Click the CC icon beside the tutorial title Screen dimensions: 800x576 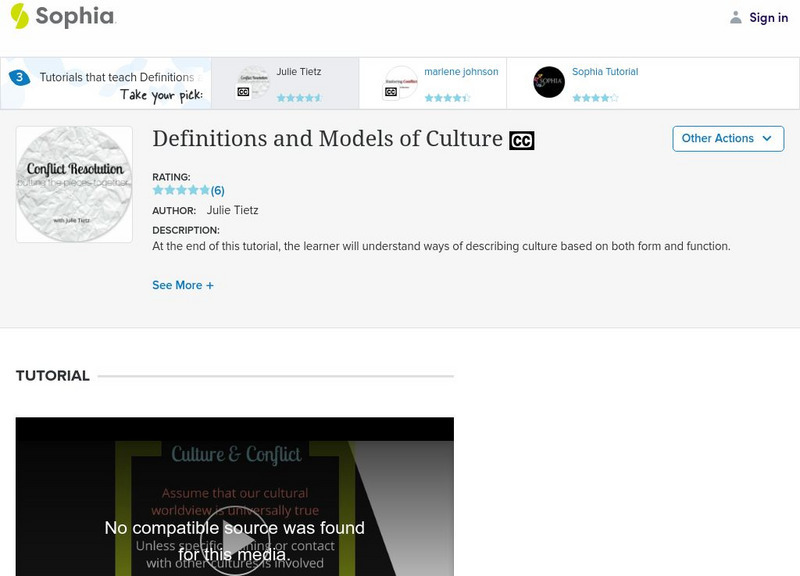(x=523, y=139)
